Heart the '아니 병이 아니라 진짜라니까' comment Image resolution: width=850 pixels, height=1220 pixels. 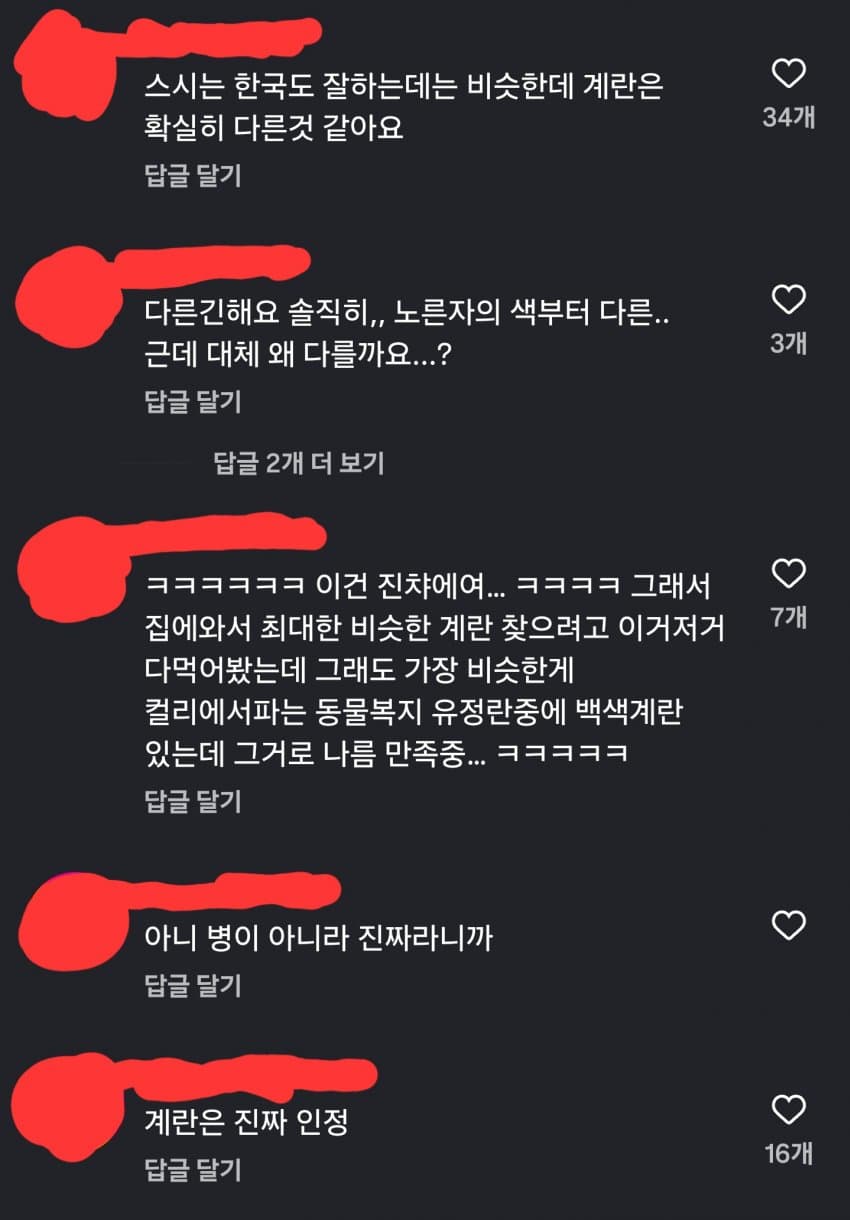(x=789, y=925)
